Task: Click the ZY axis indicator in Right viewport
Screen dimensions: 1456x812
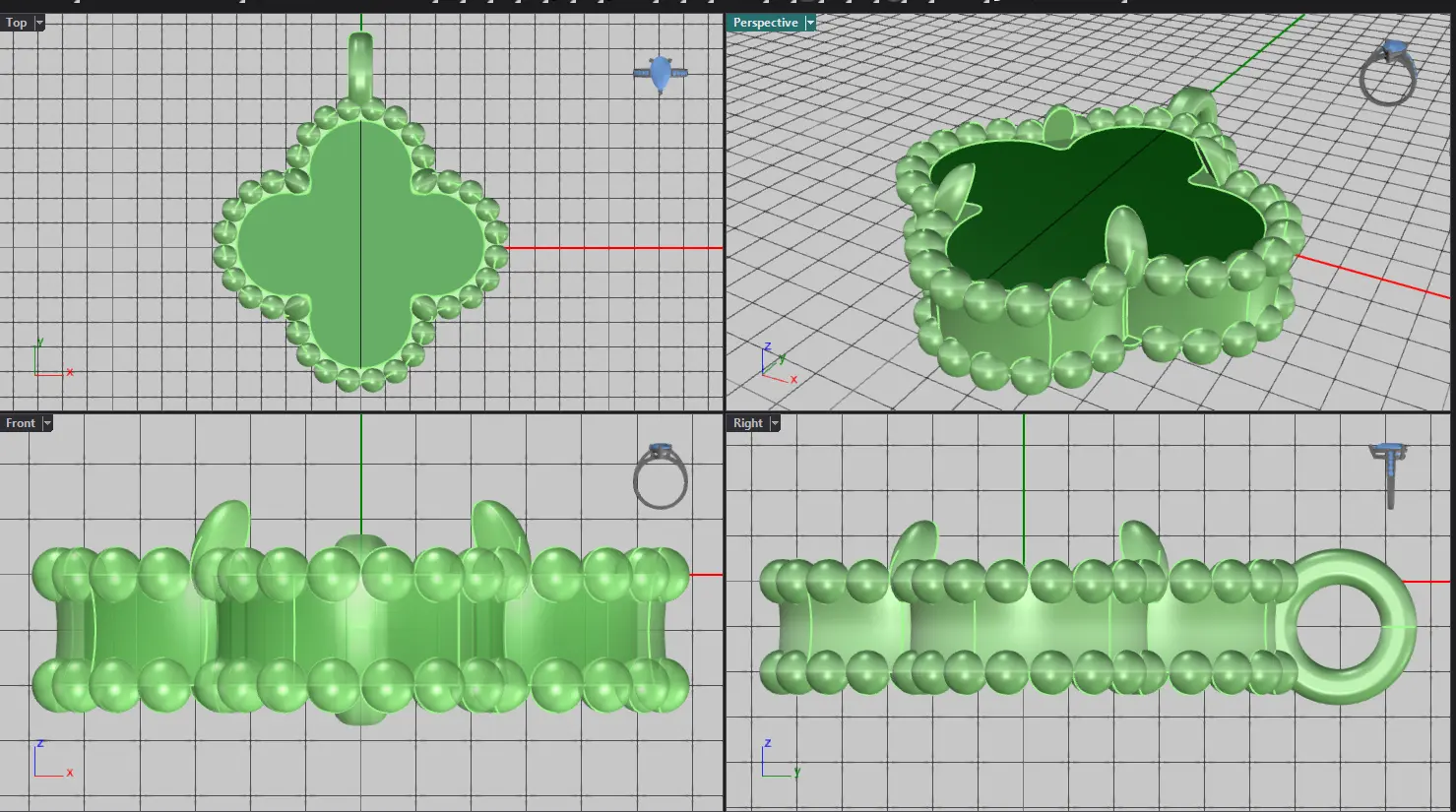Action: point(778,761)
